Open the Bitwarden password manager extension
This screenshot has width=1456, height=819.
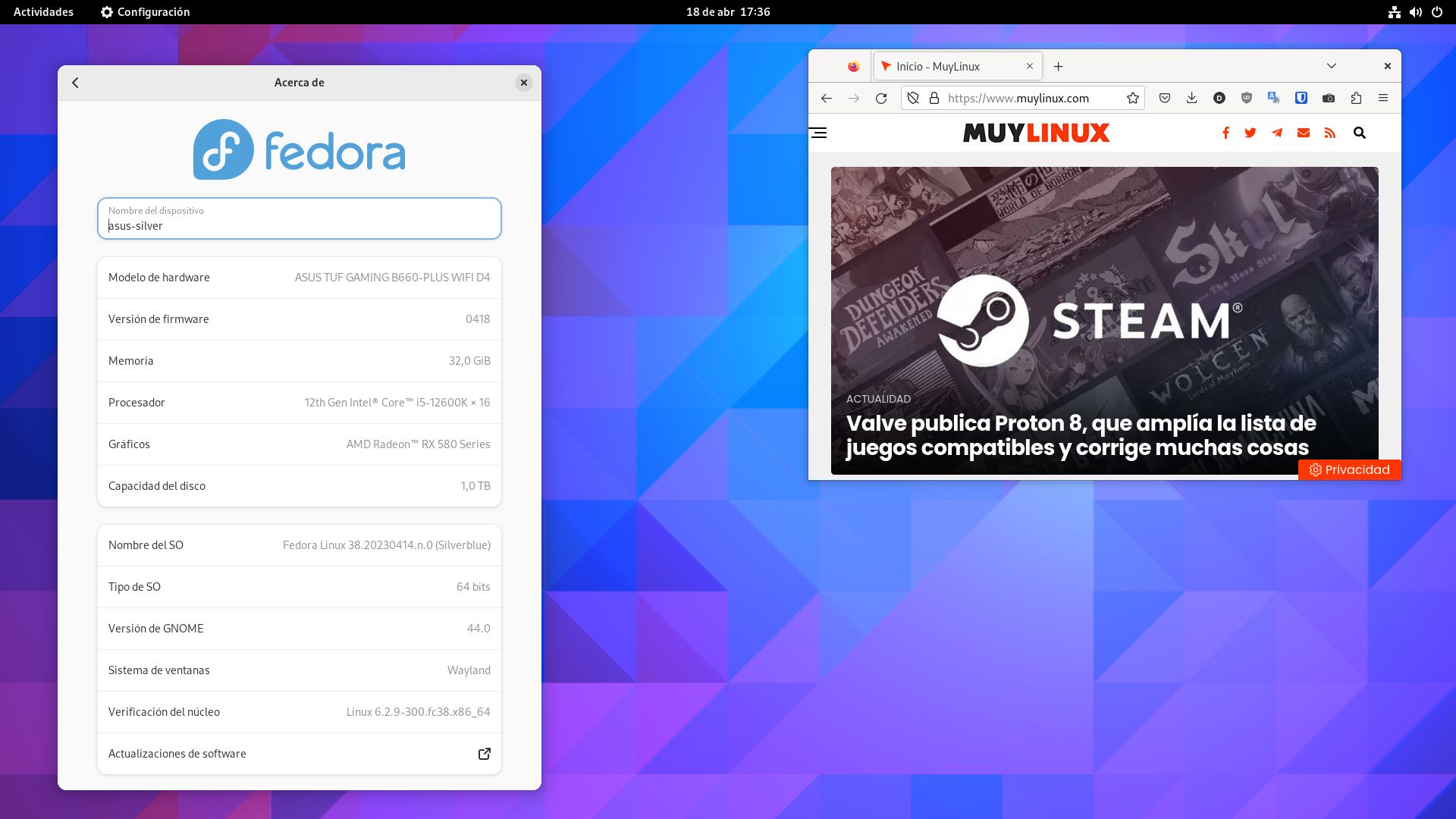1301,98
